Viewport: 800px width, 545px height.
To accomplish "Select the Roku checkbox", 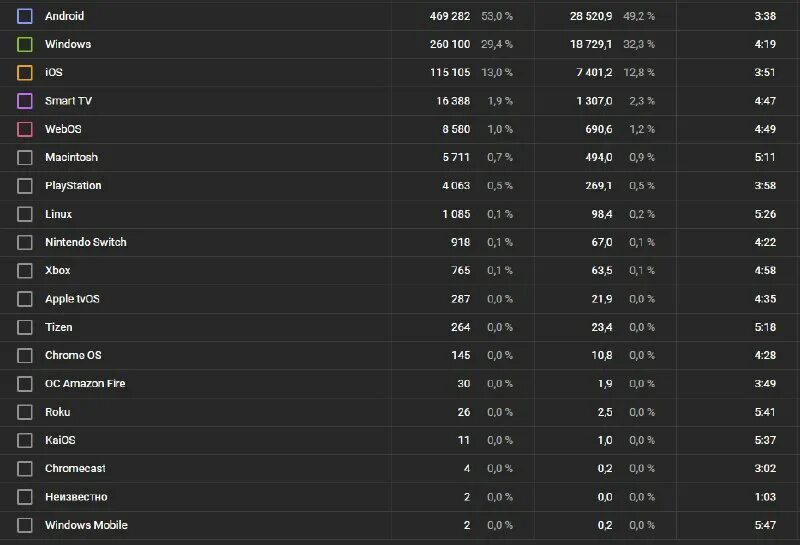I will coord(24,412).
